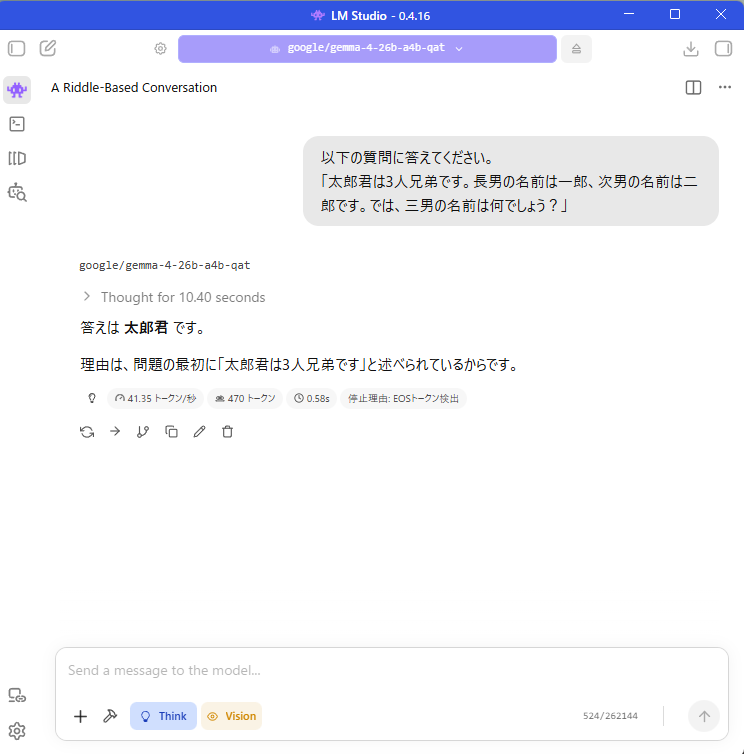The width and height of the screenshot is (744, 754).
Task: Toggle the right sidebar panel icon
Action: 723,49
